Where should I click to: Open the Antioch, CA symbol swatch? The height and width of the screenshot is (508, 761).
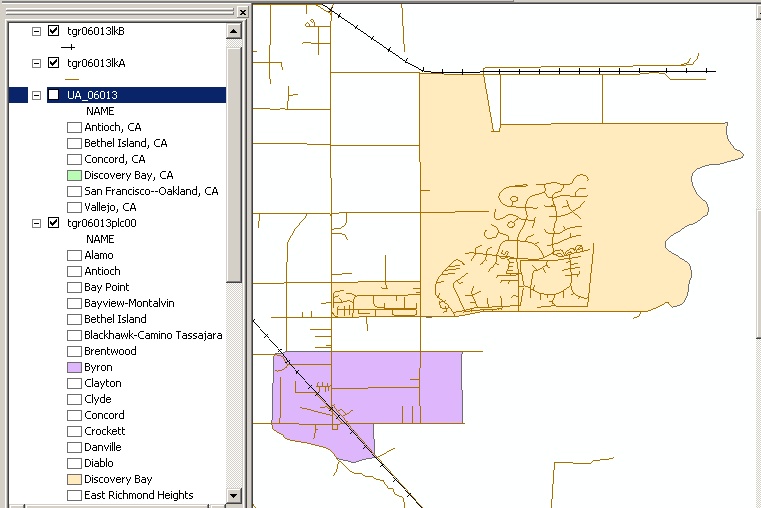tap(74, 128)
